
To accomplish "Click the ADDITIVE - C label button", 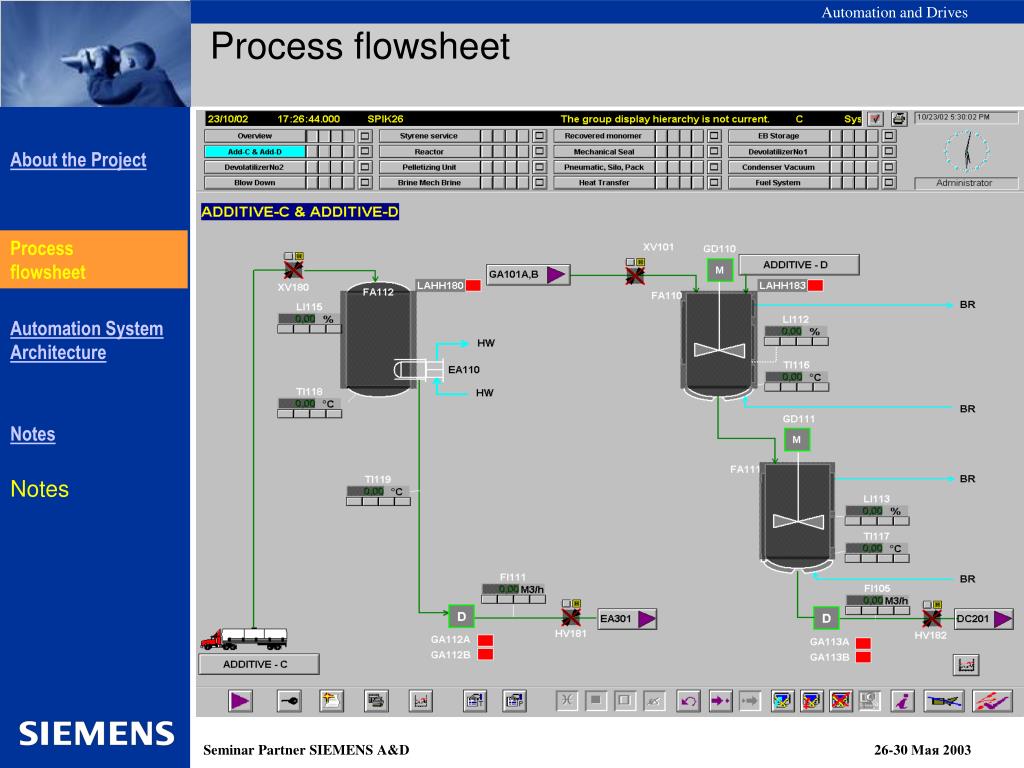I will coord(259,664).
